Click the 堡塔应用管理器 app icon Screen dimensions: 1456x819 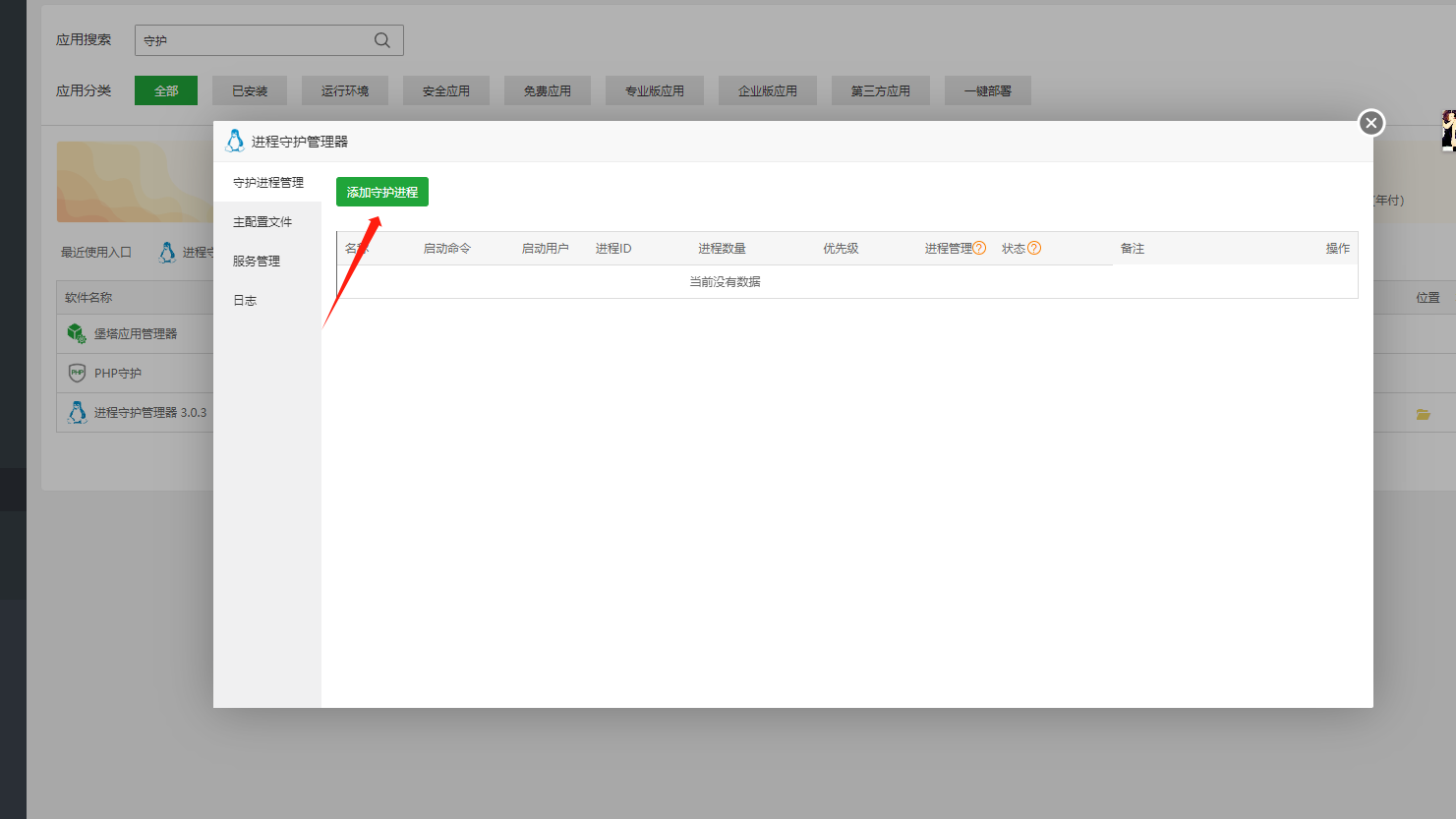pyautogui.click(x=77, y=334)
